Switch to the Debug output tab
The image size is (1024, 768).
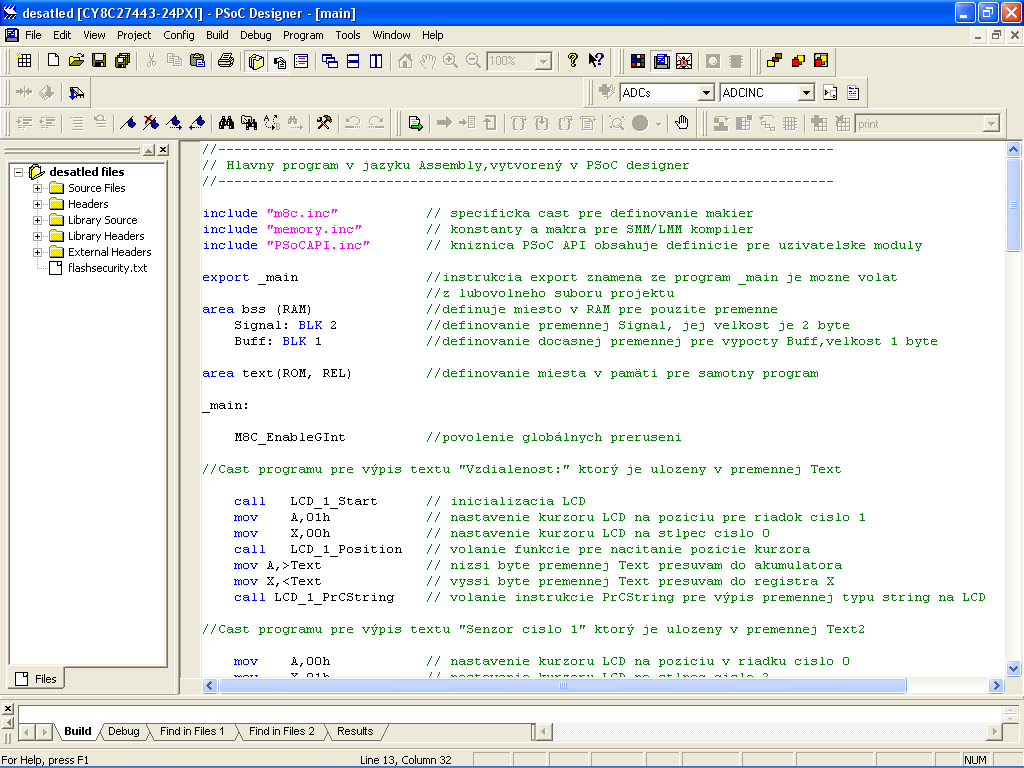[x=123, y=731]
